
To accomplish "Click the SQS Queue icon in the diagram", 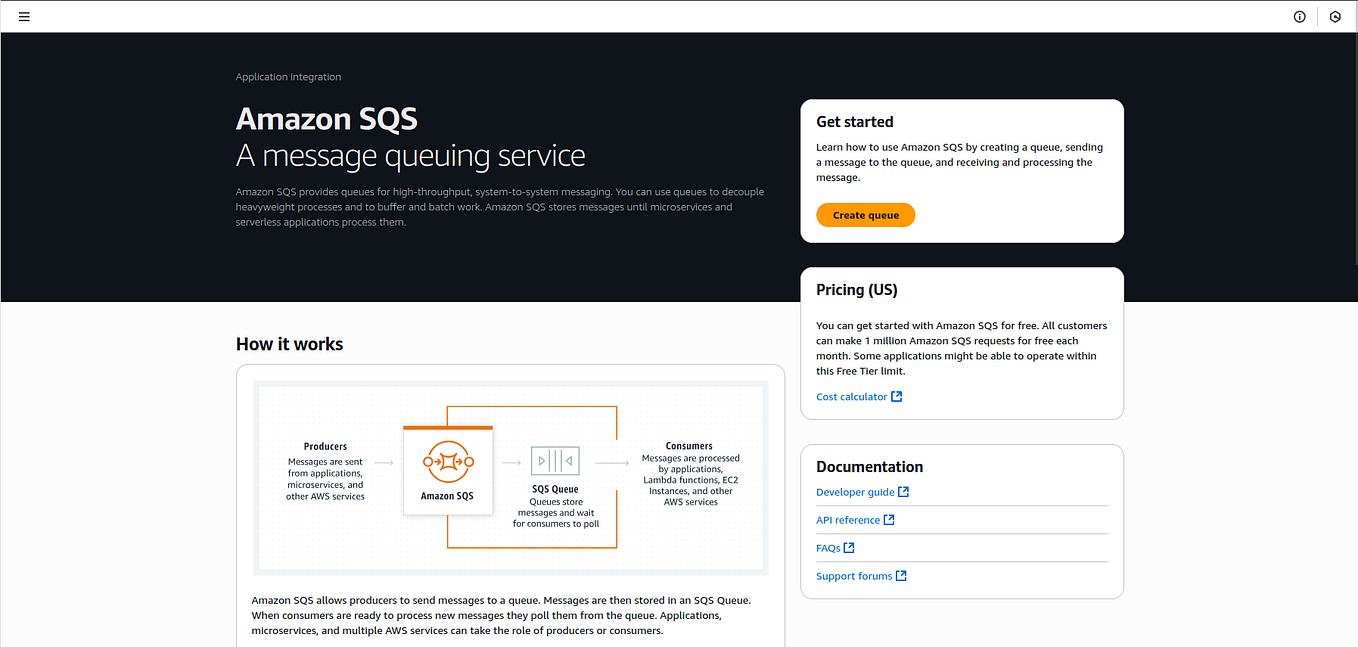I will tap(555, 461).
